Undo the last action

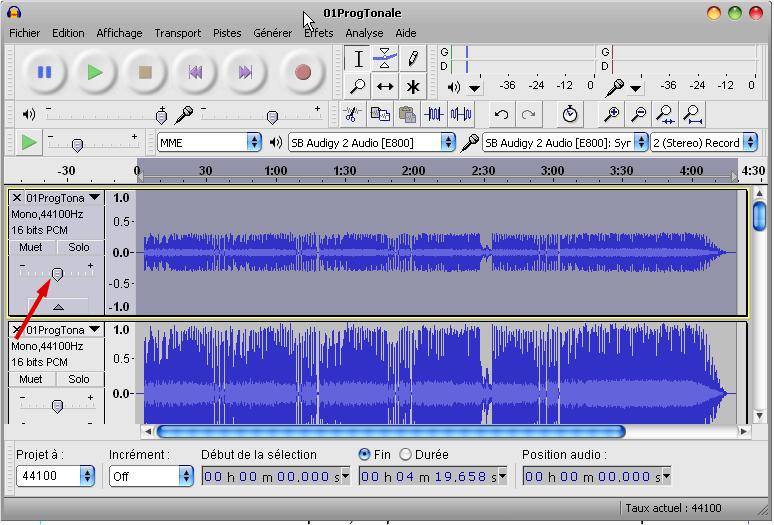pos(502,114)
